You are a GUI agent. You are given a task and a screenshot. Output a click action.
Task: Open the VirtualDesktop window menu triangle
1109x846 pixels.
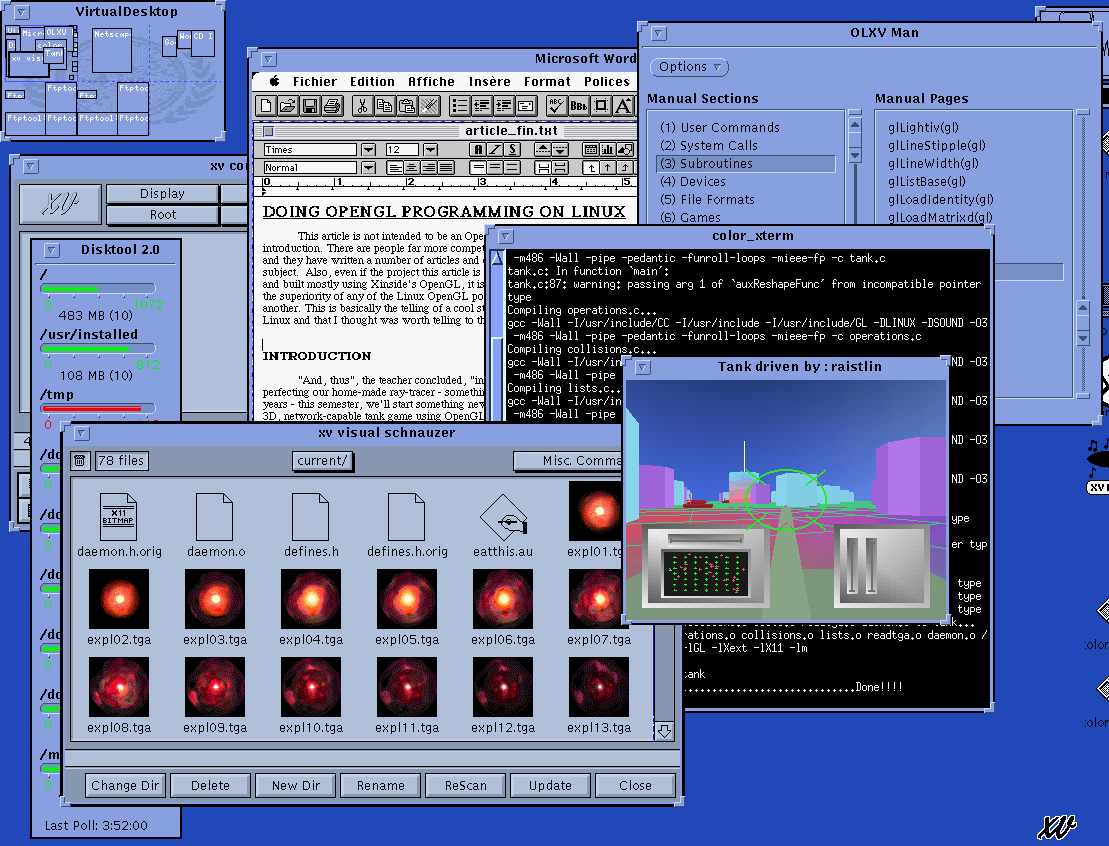pos(21,12)
